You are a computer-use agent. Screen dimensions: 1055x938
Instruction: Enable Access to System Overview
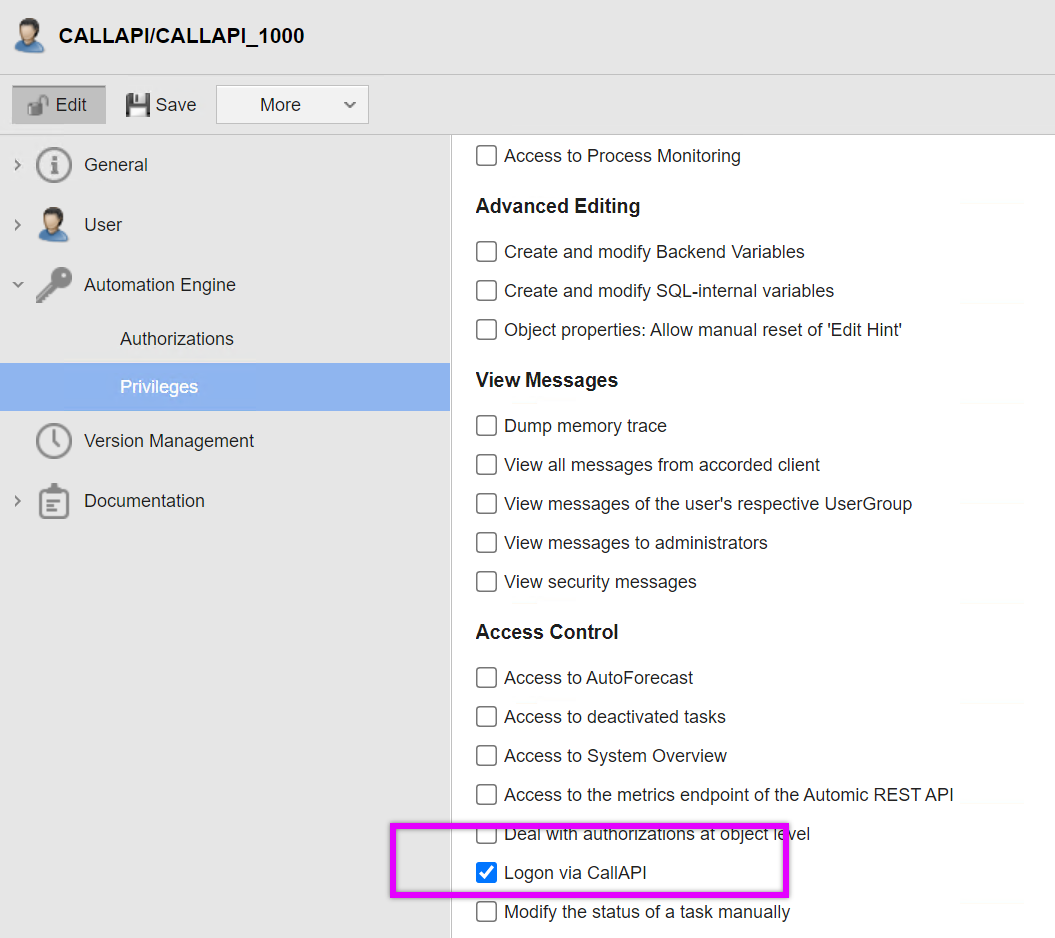(486, 755)
